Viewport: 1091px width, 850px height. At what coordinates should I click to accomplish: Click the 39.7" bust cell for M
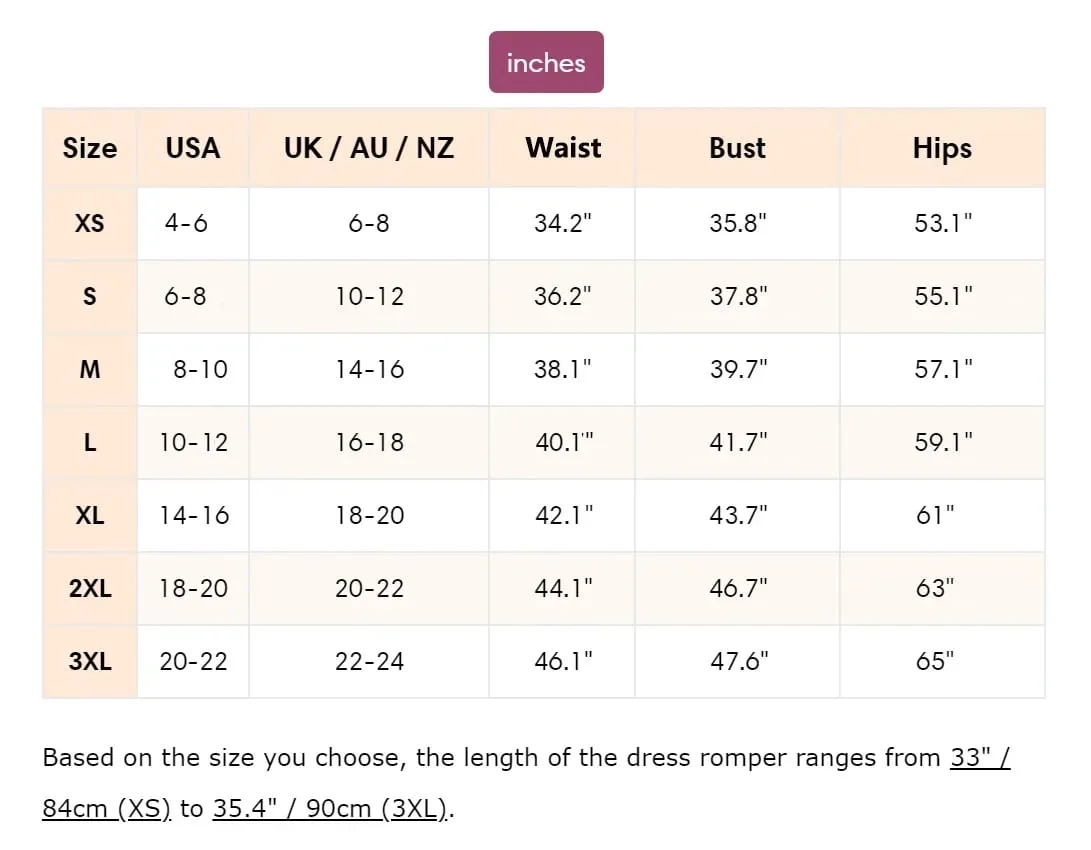click(x=738, y=369)
